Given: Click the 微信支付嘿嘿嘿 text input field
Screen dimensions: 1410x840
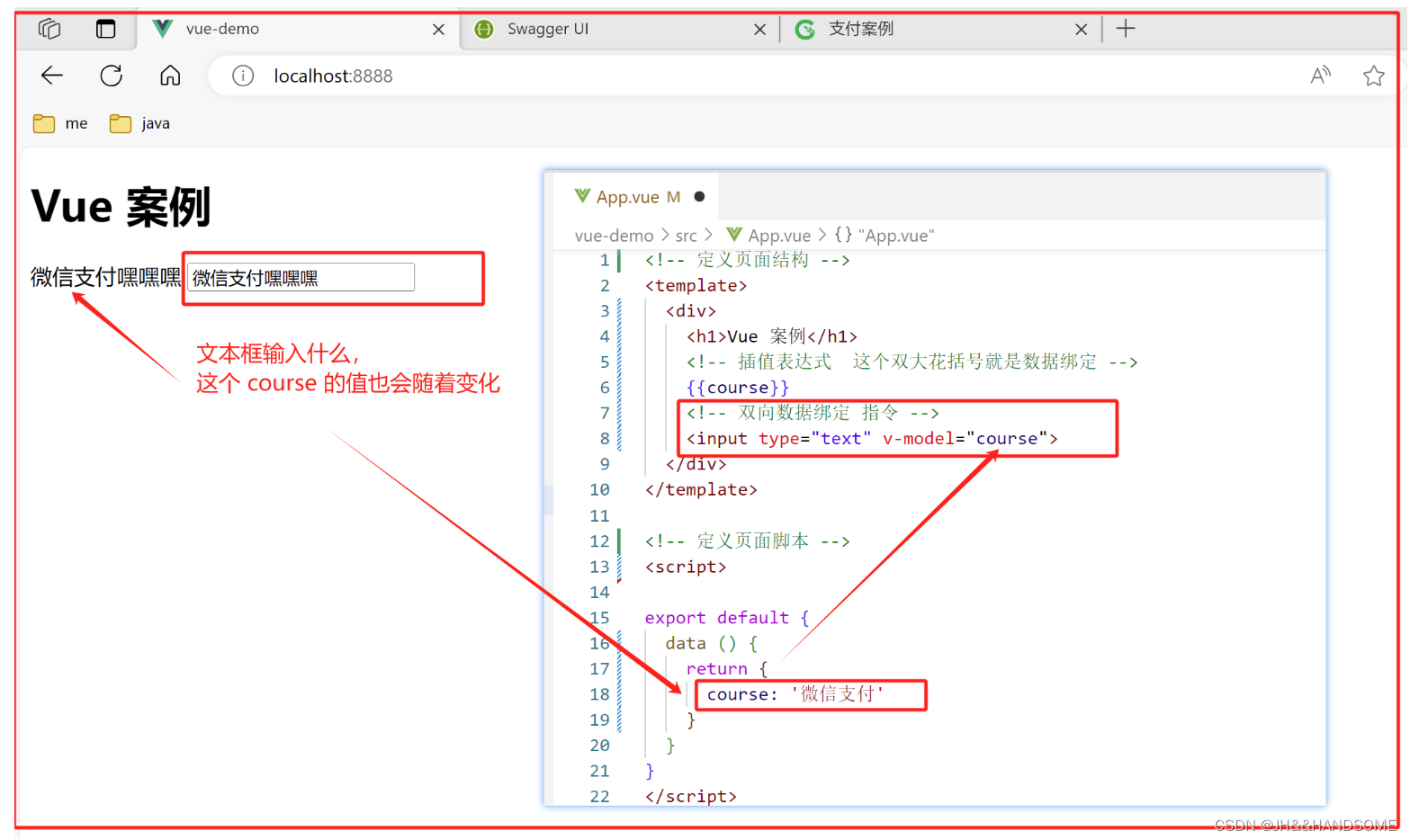Looking at the screenshot, I should (x=301, y=278).
